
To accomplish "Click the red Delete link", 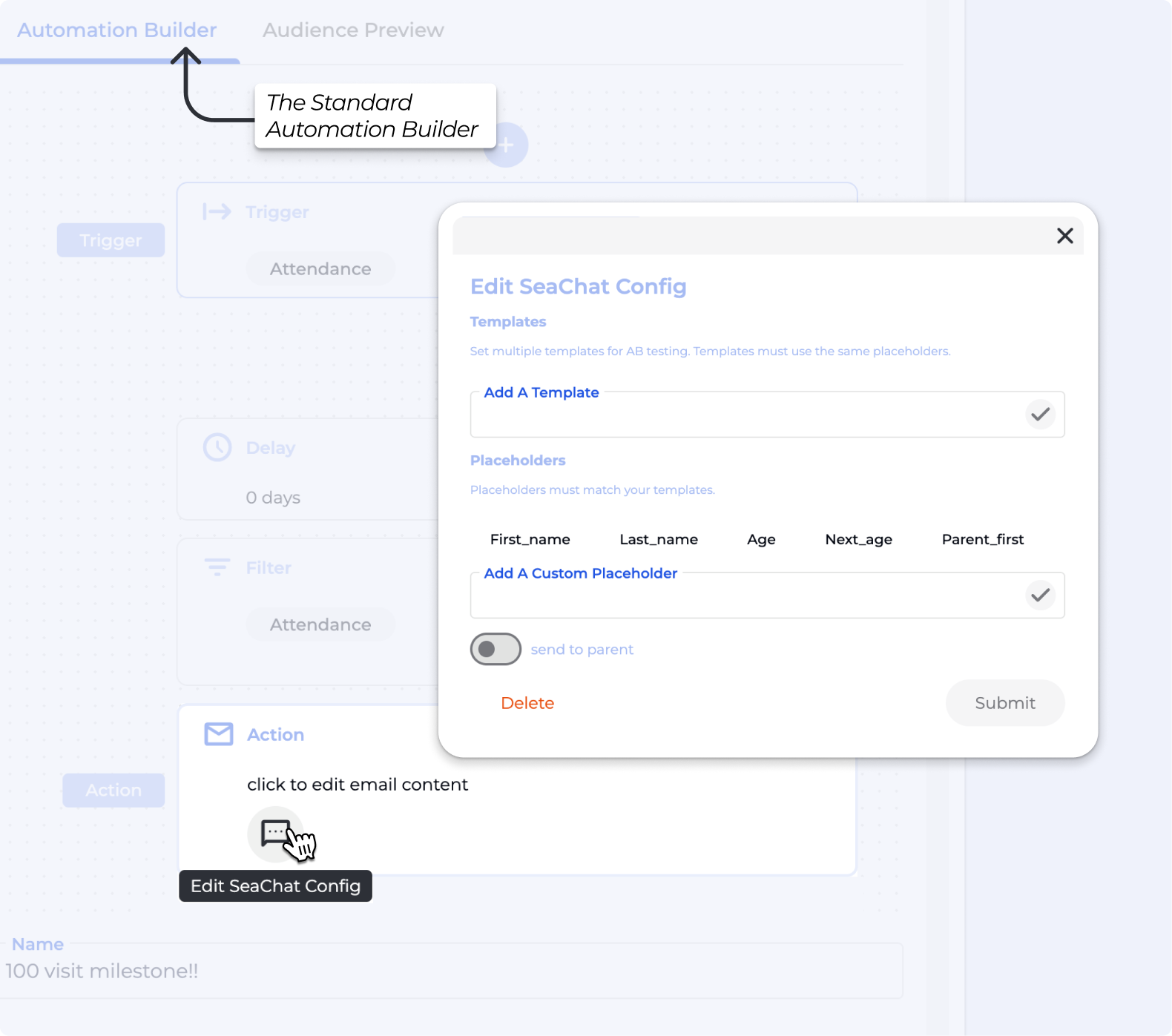I will tap(527, 703).
